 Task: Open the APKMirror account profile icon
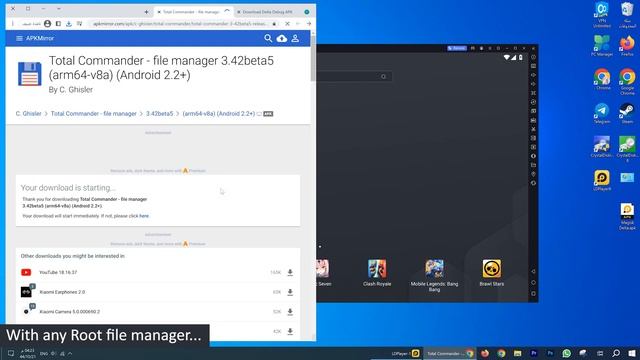295,38
